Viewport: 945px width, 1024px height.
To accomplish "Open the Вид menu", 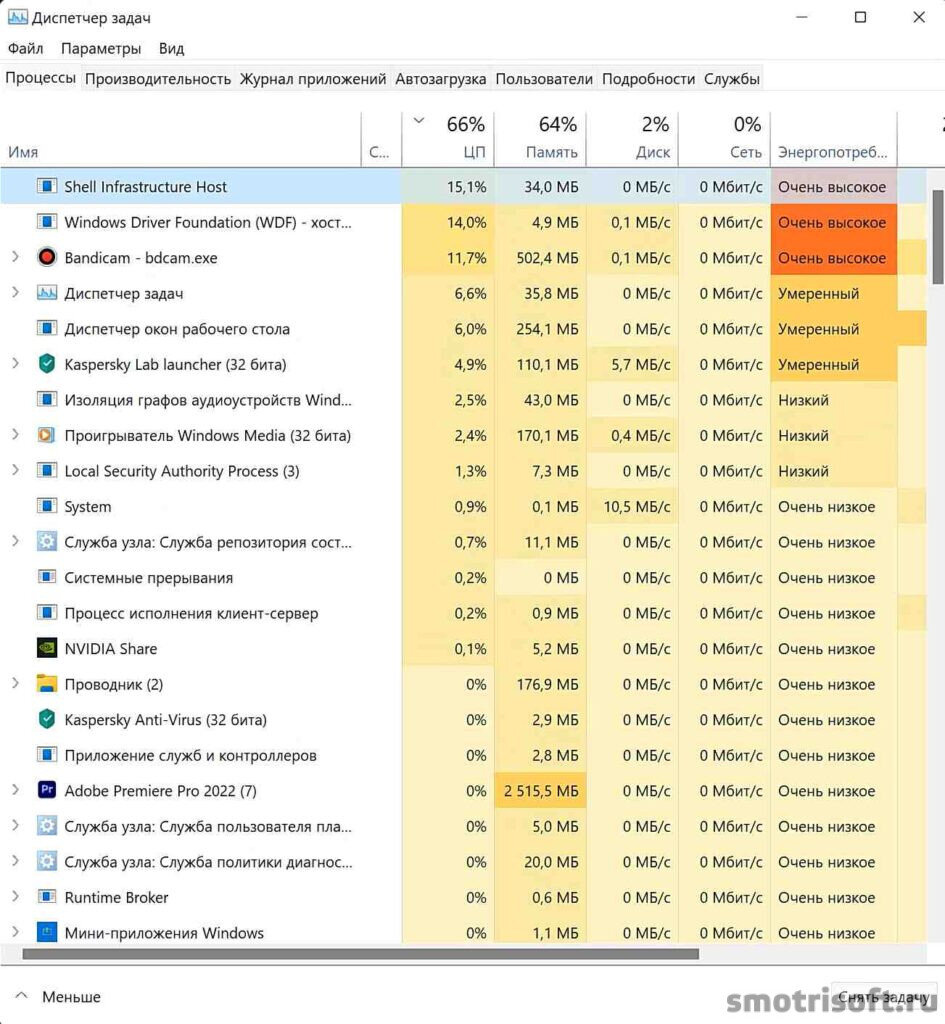I will point(171,48).
